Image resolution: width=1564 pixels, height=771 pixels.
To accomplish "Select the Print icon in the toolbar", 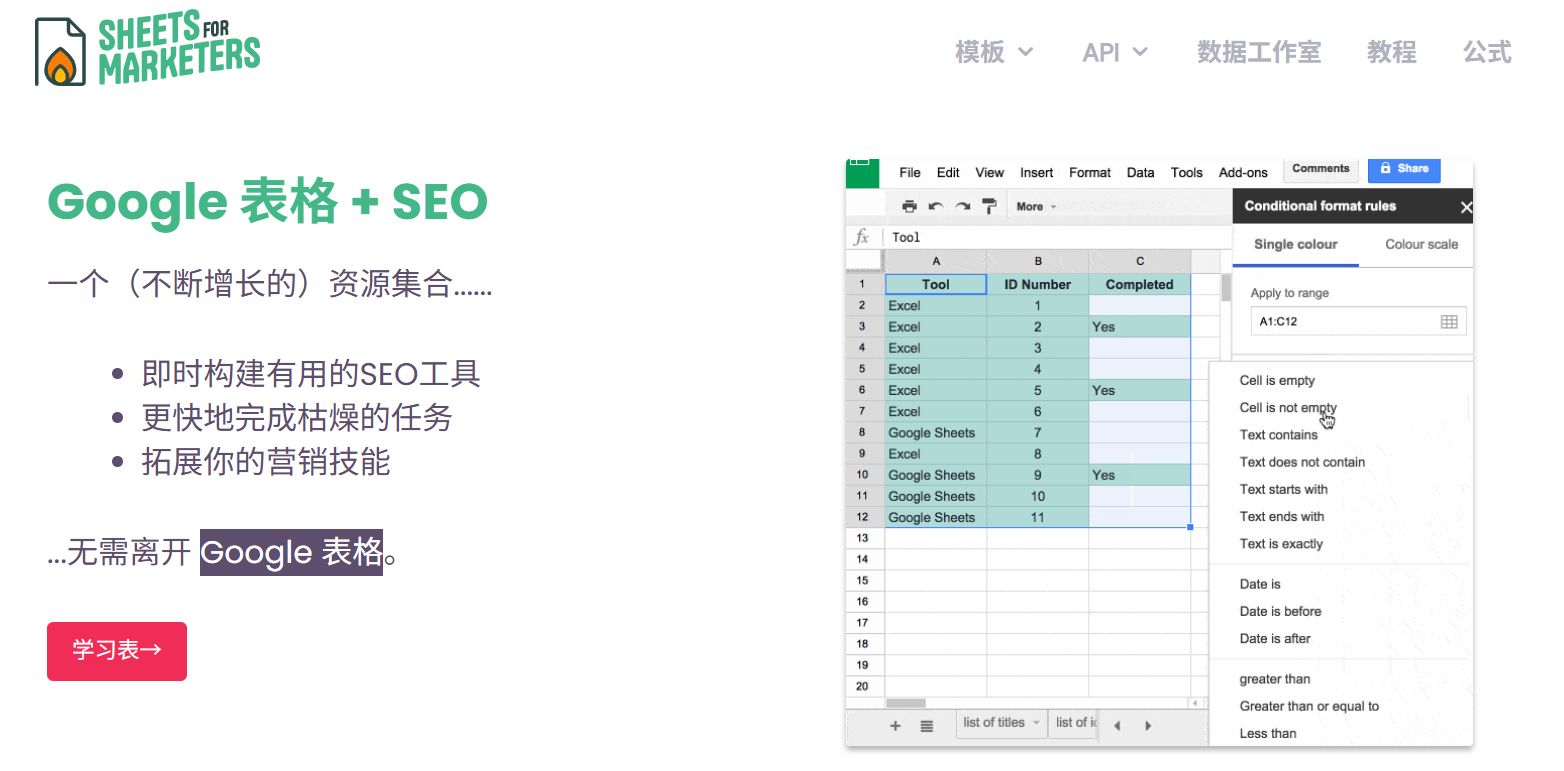I will point(909,206).
